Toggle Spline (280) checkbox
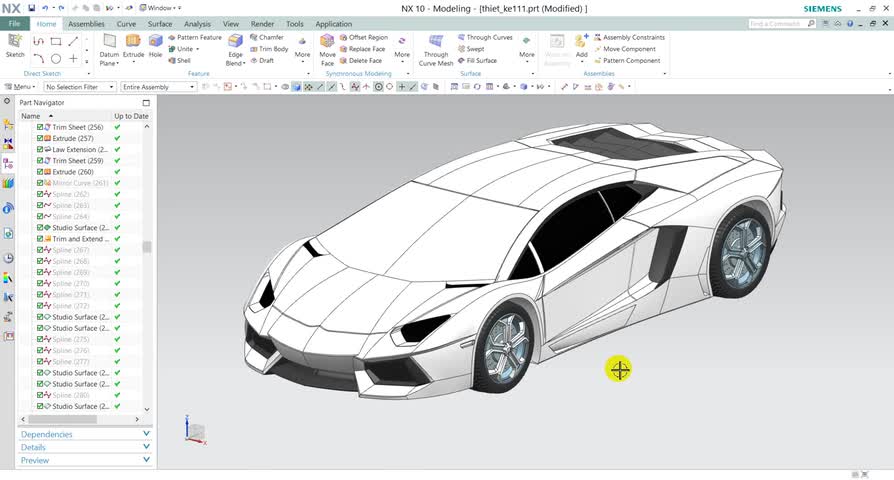Viewport: 894px width, 480px height. pos(40,395)
